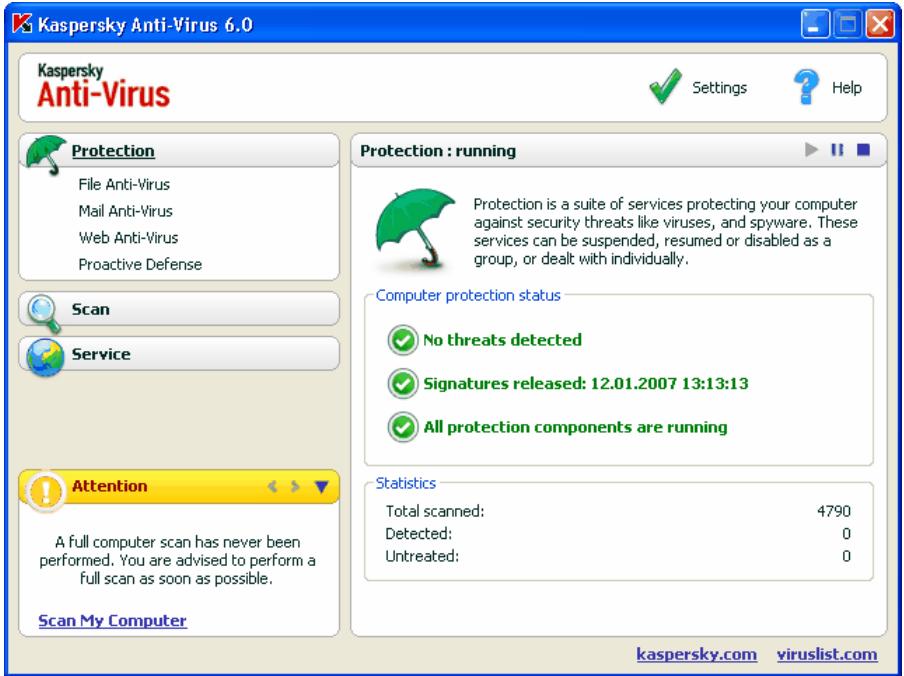Open the Protection section umbrella icon
The image size is (904, 676).
coord(44,148)
